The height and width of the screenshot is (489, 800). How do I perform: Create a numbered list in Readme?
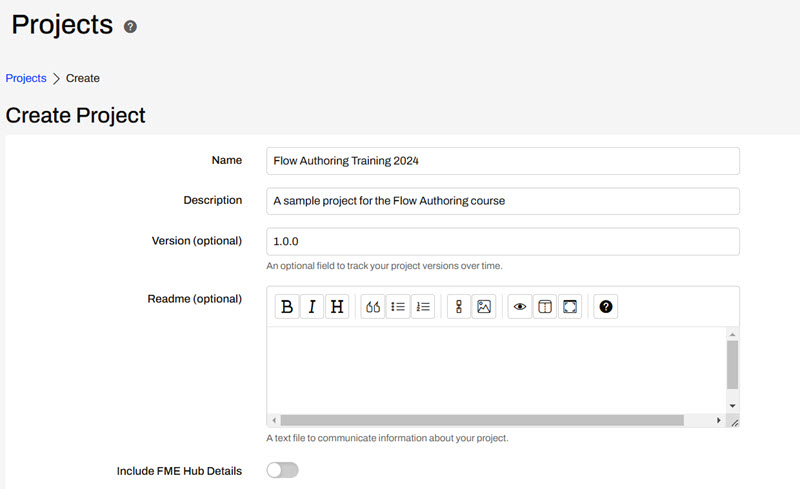[x=423, y=307]
